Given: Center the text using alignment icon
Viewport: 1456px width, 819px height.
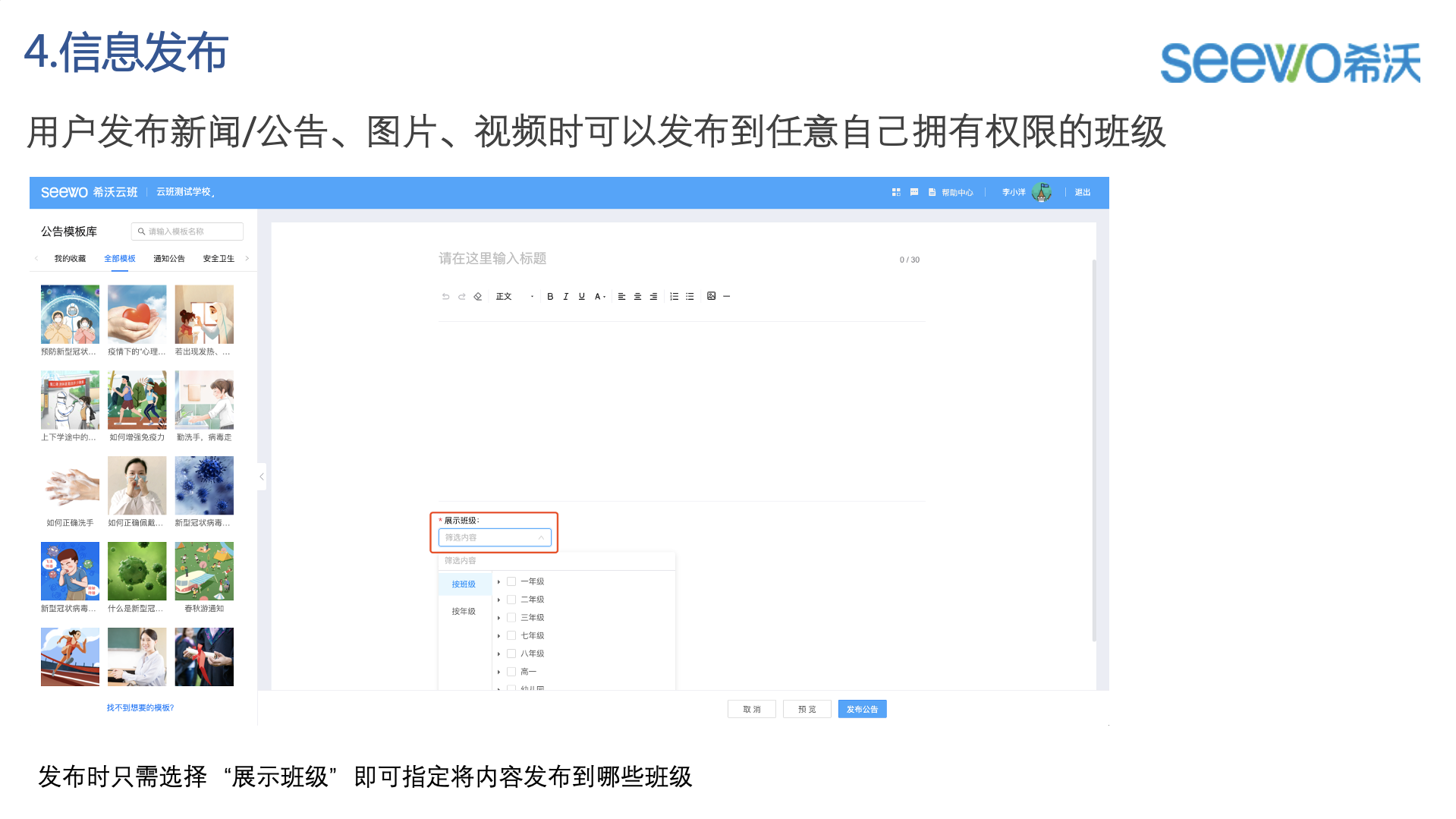Looking at the screenshot, I should coord(637,296).
